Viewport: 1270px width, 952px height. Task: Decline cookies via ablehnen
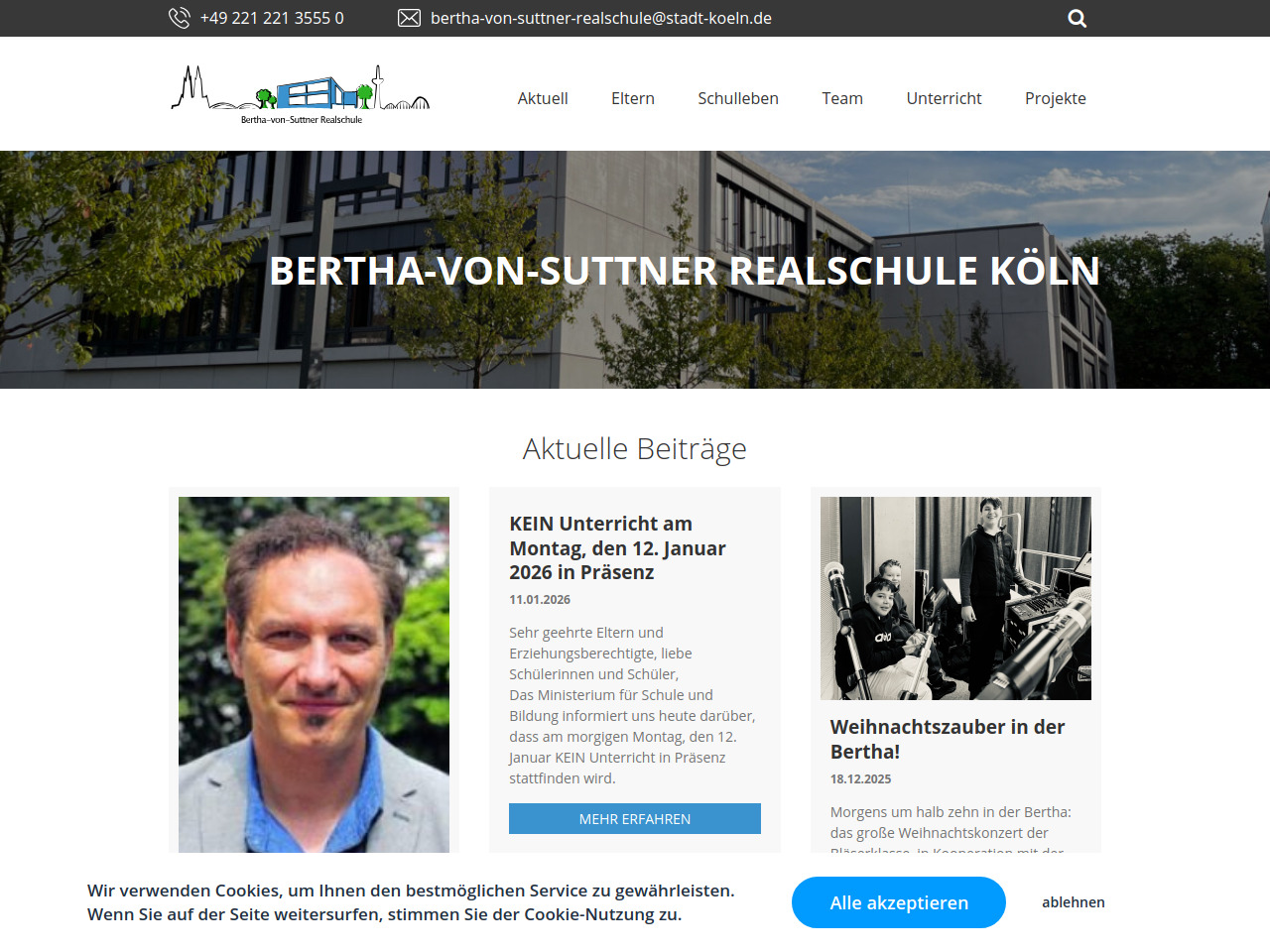(1074, 902)
